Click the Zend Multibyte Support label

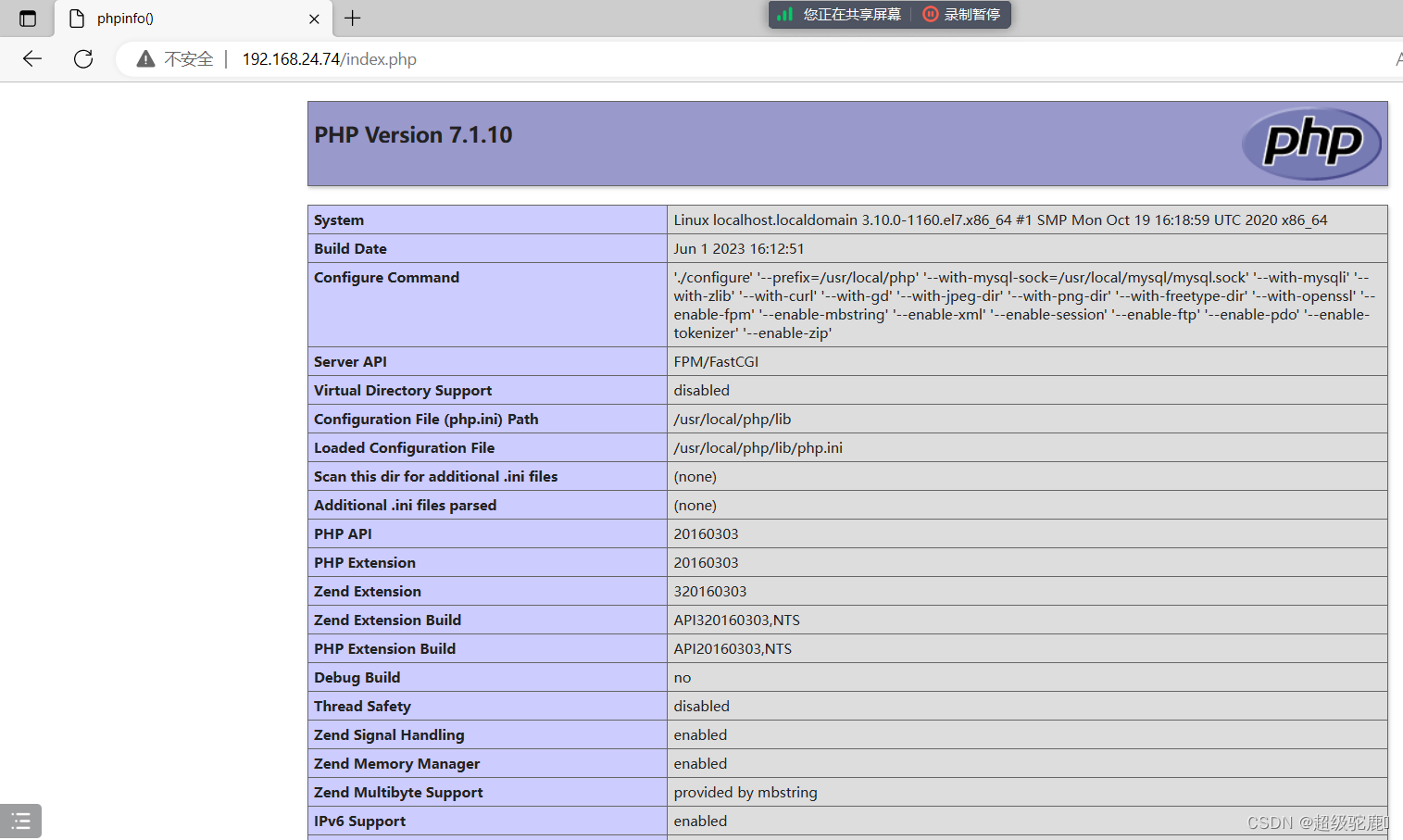[x=398, y=793]
